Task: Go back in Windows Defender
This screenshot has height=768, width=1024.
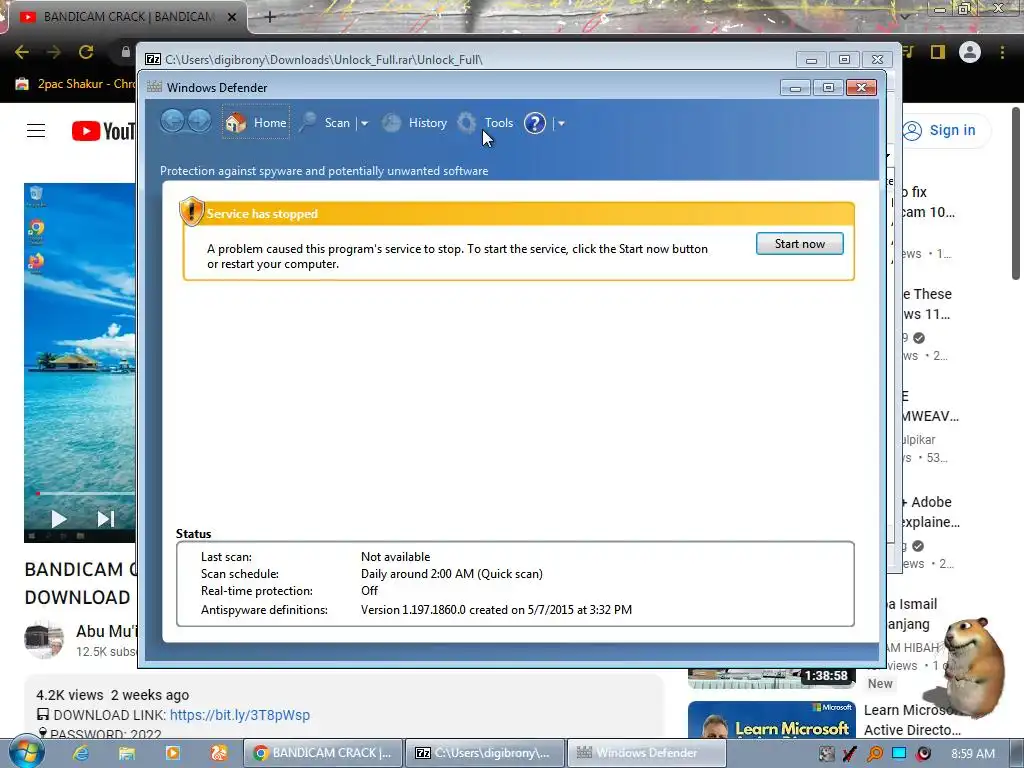Action: click(x=172, y=121)
